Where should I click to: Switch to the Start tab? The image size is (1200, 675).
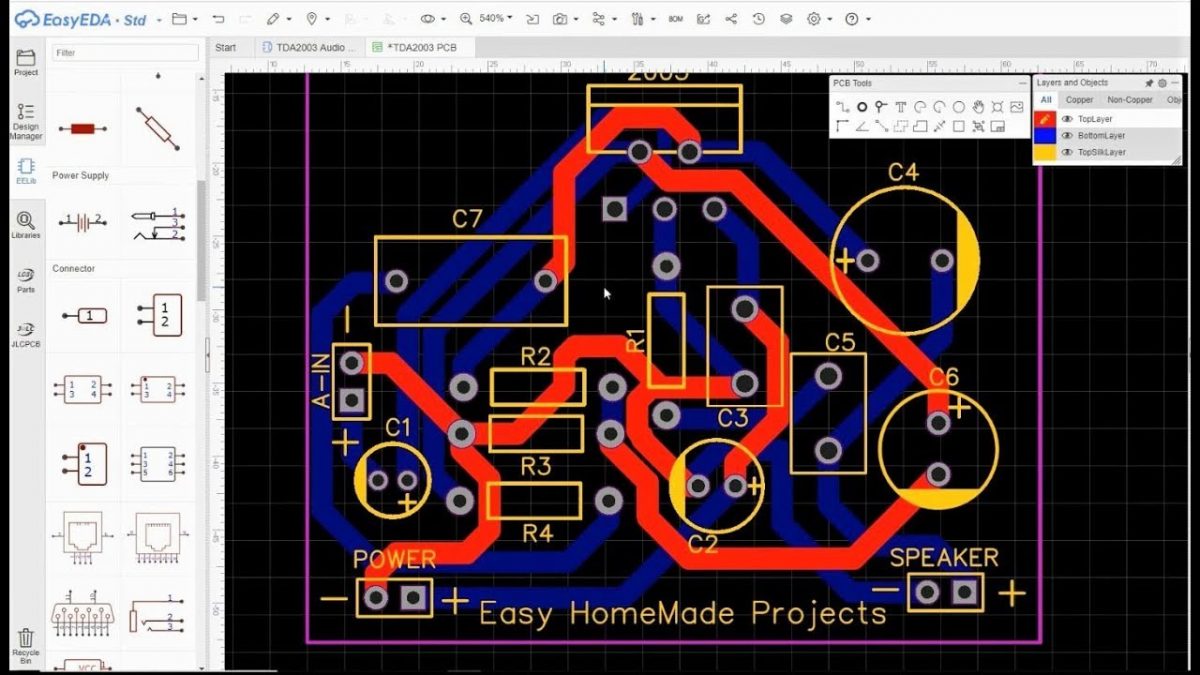pos(226,47)
